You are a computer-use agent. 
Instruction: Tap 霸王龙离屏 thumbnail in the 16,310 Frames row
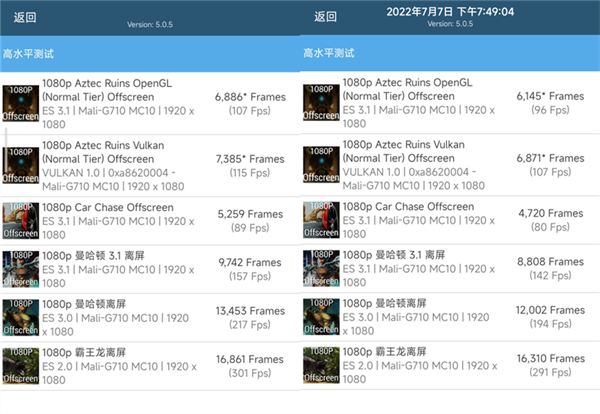point(320,367)
